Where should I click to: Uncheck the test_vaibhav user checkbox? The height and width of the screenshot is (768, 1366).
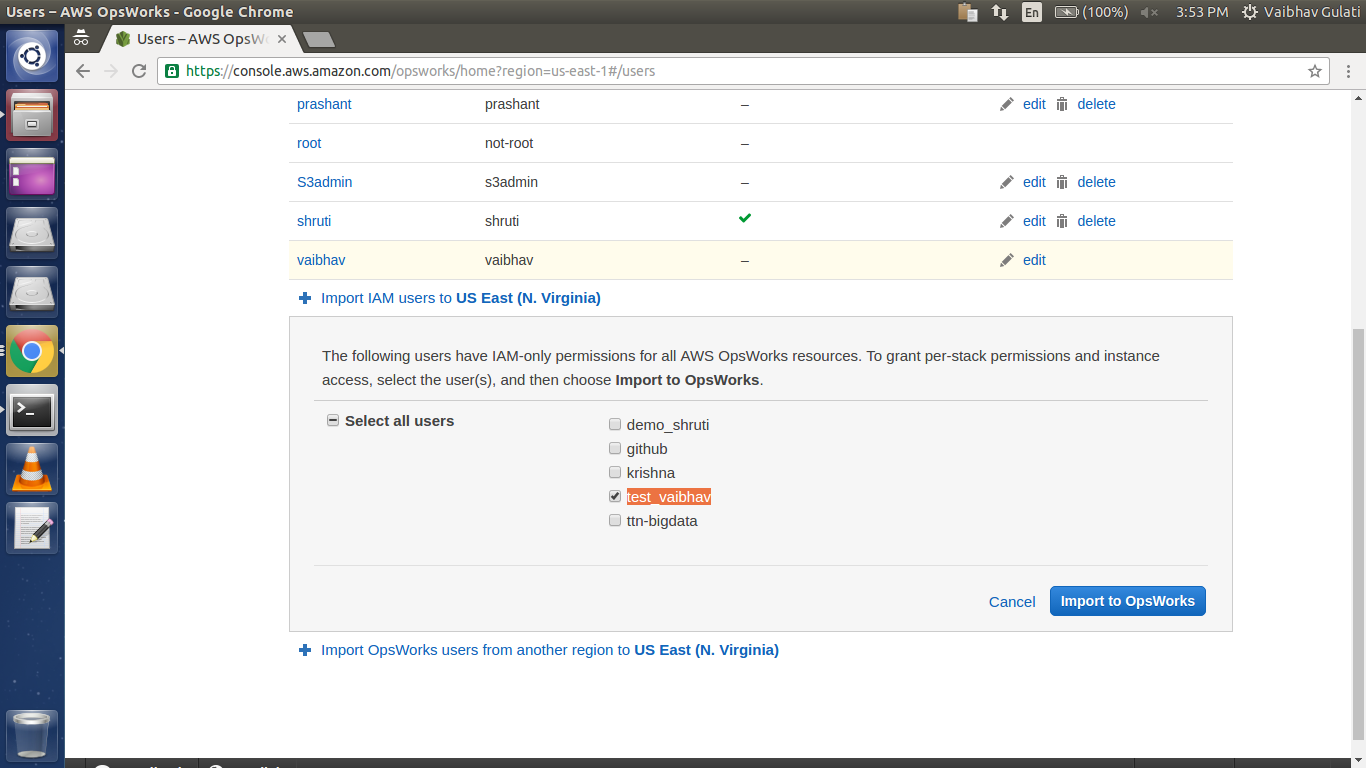coord(615,497)
